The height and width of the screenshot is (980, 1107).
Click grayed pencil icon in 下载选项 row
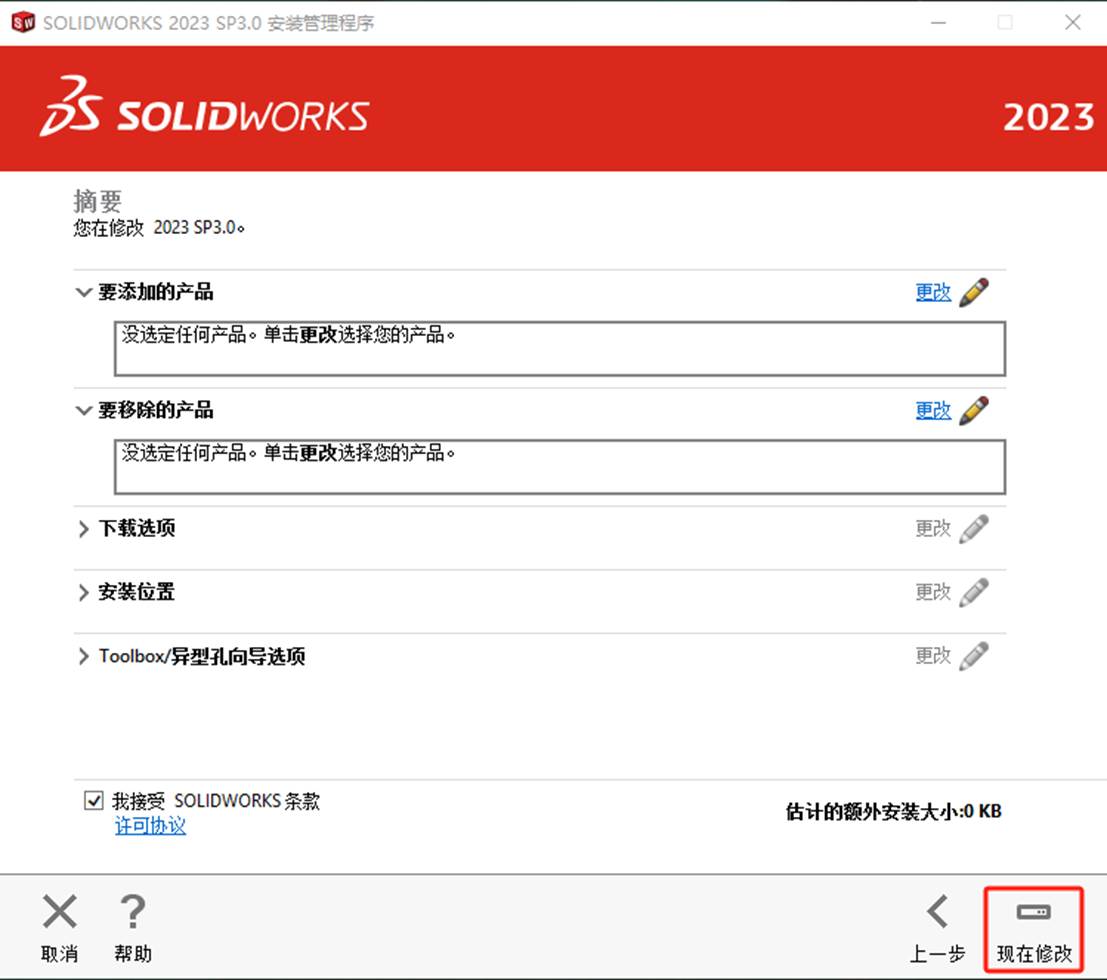(x=974, y=529)
